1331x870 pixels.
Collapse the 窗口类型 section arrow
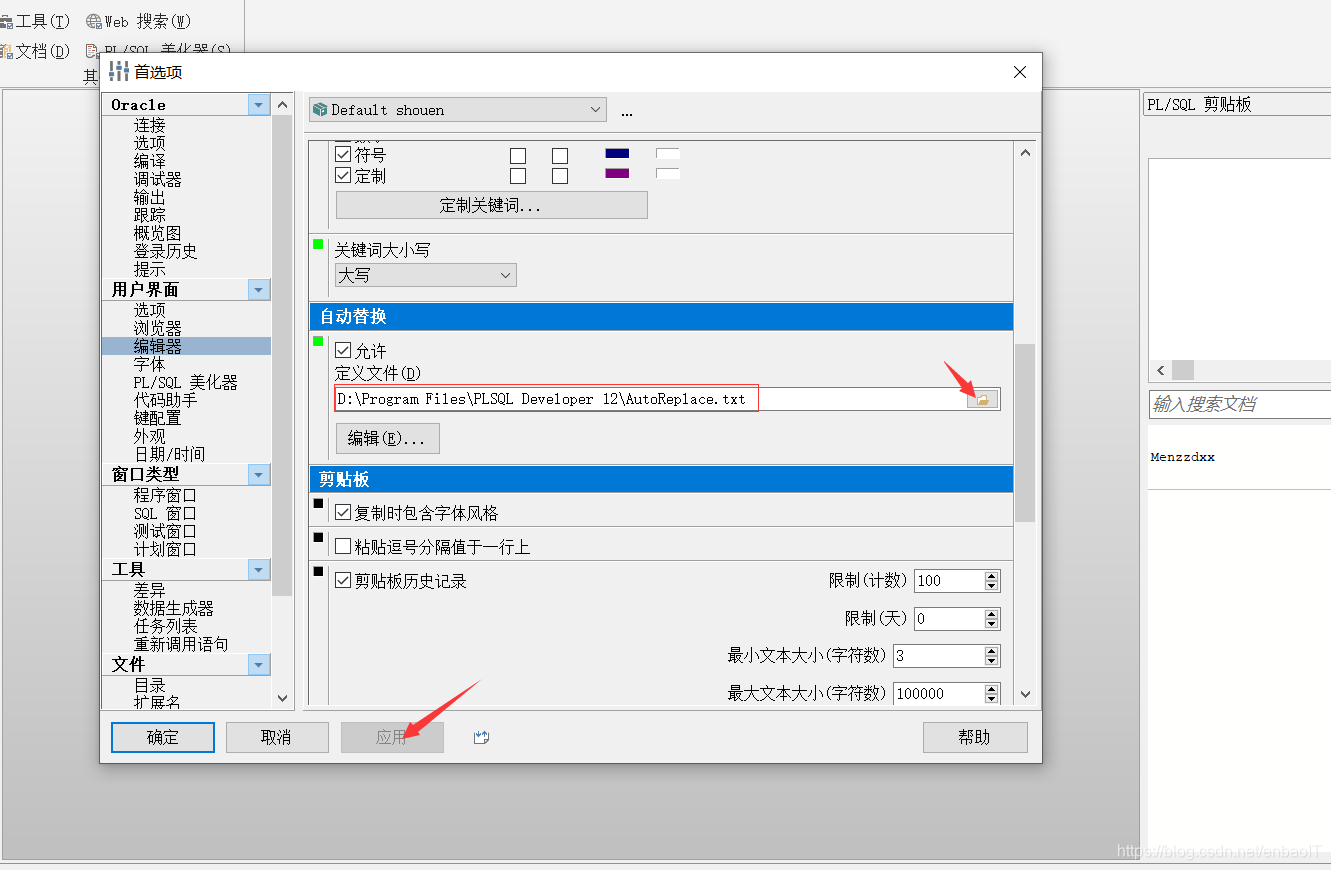coord(260,475)
